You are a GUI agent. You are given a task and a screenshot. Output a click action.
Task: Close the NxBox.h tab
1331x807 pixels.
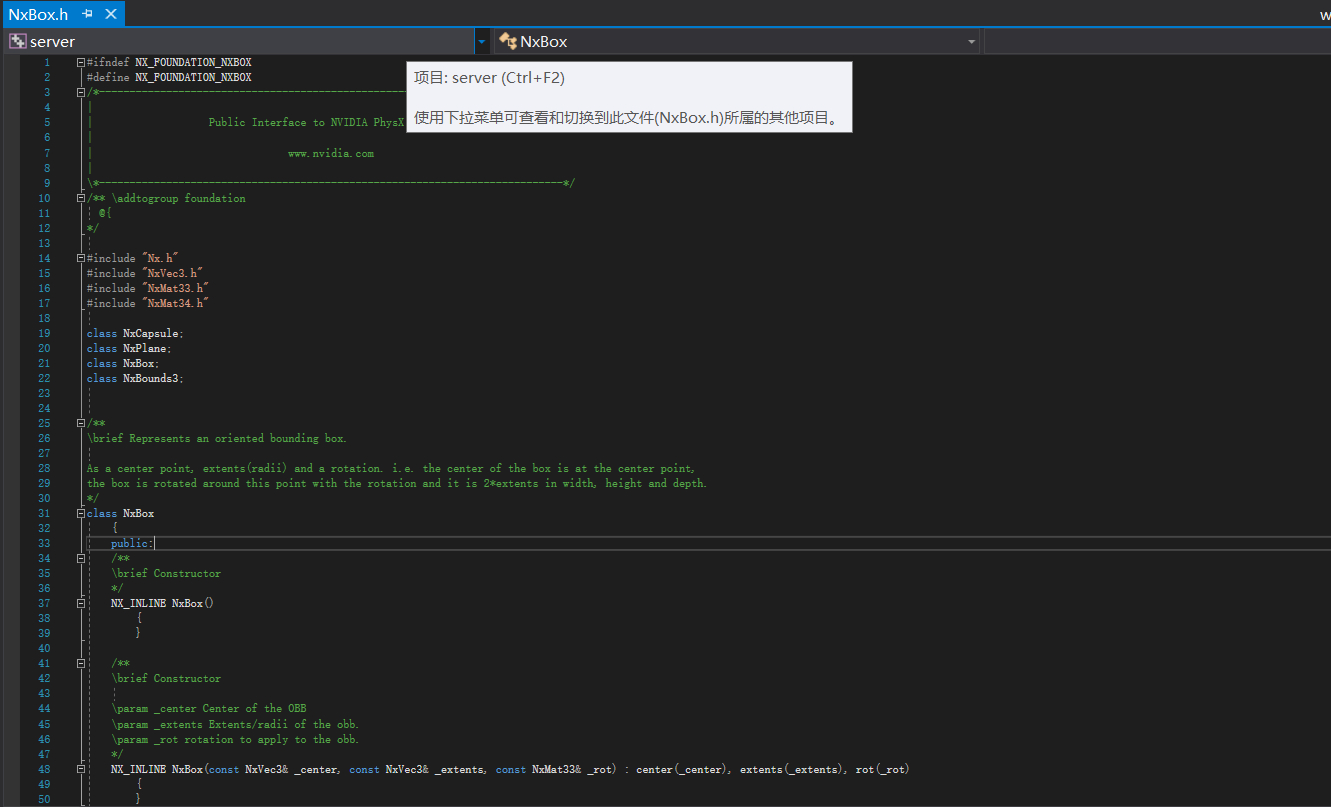click(x=110, y=14)
